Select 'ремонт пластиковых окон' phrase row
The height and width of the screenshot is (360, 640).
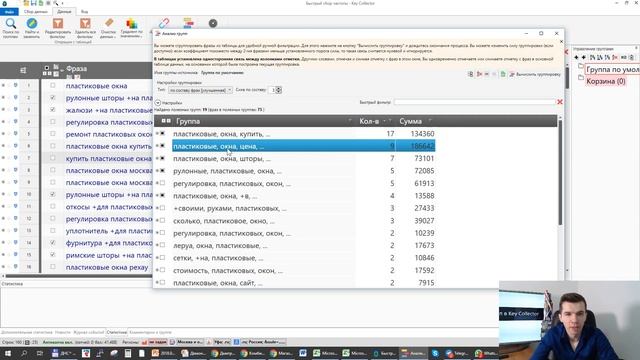[x=109, y=134]
